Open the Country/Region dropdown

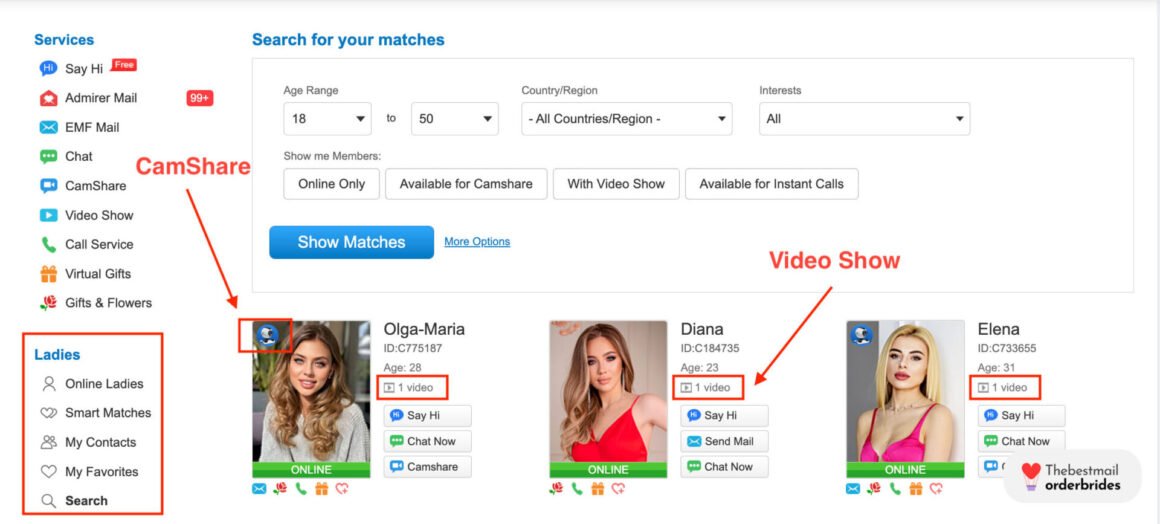(x=627, y=118)
